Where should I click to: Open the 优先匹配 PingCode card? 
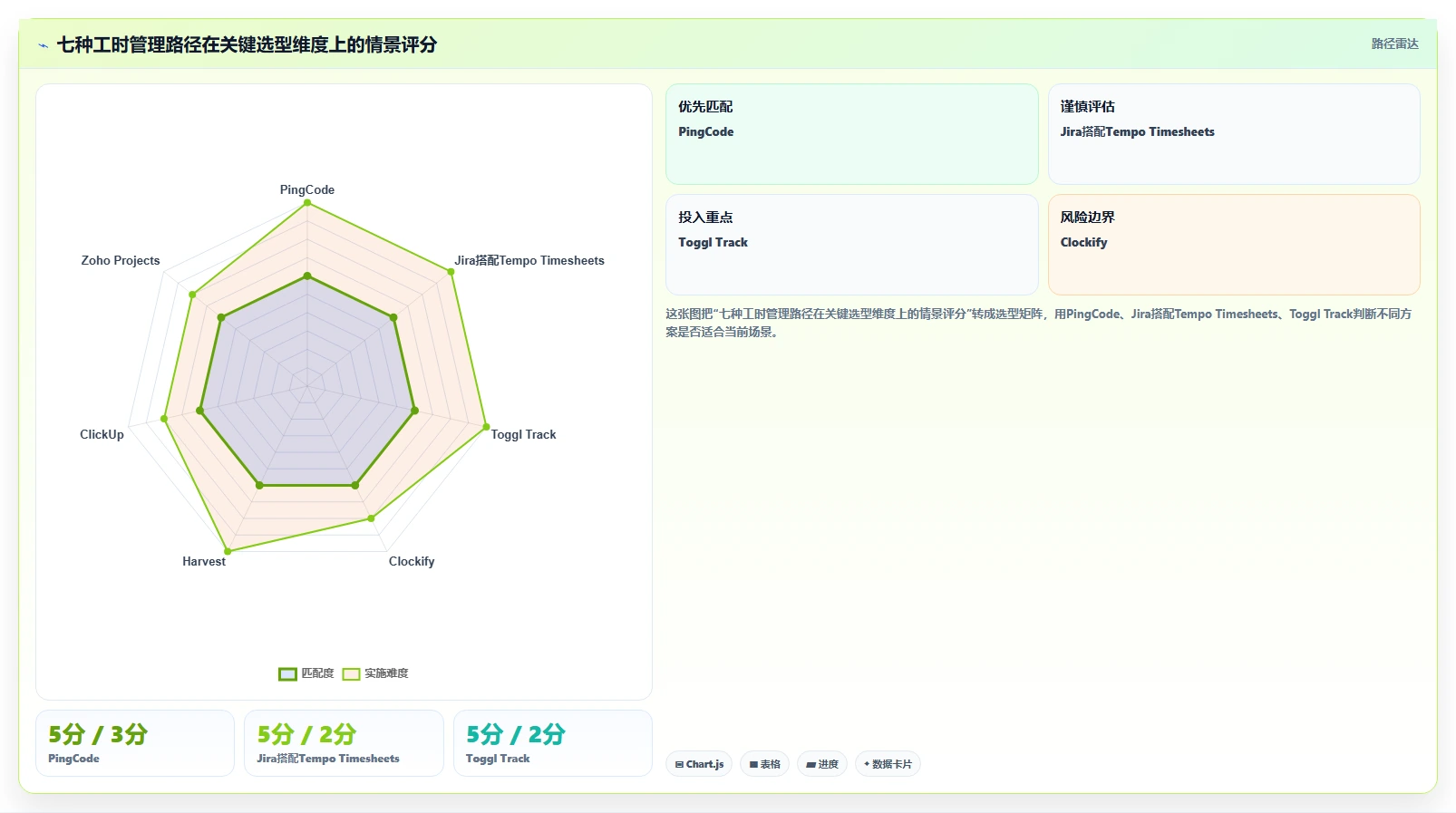pos(851,134)
